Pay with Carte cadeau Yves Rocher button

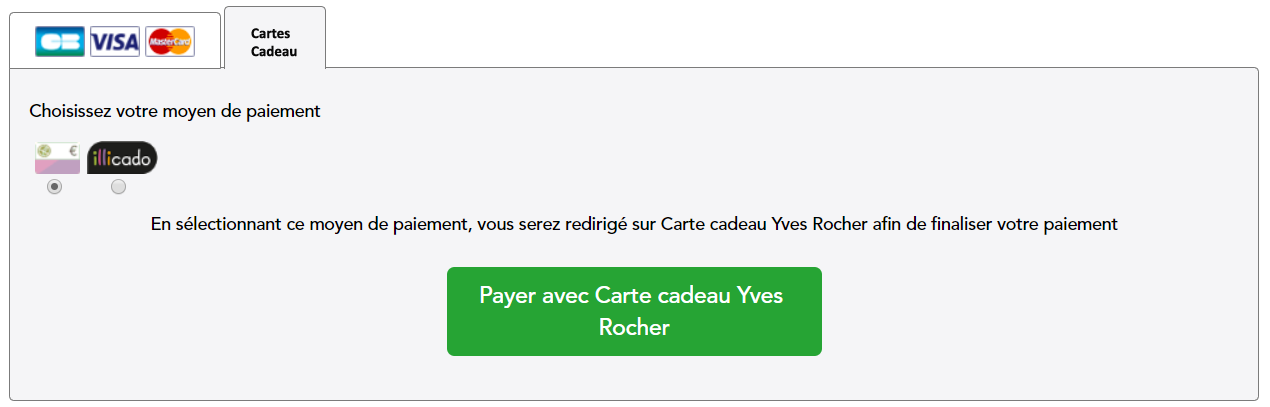pos(634,311)
